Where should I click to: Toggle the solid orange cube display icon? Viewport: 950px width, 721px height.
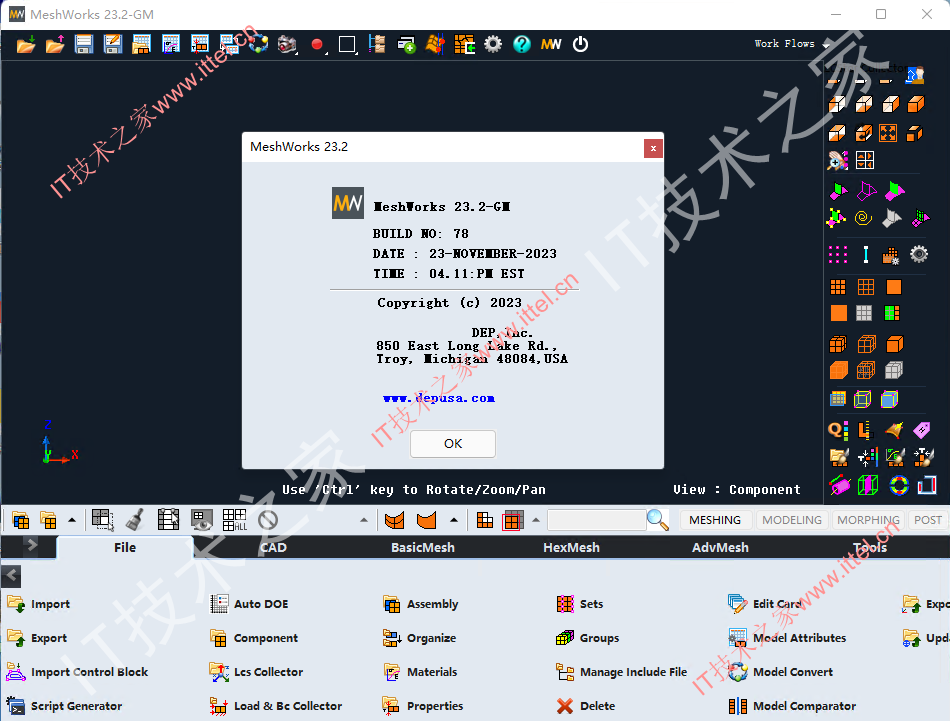(894, 345)
